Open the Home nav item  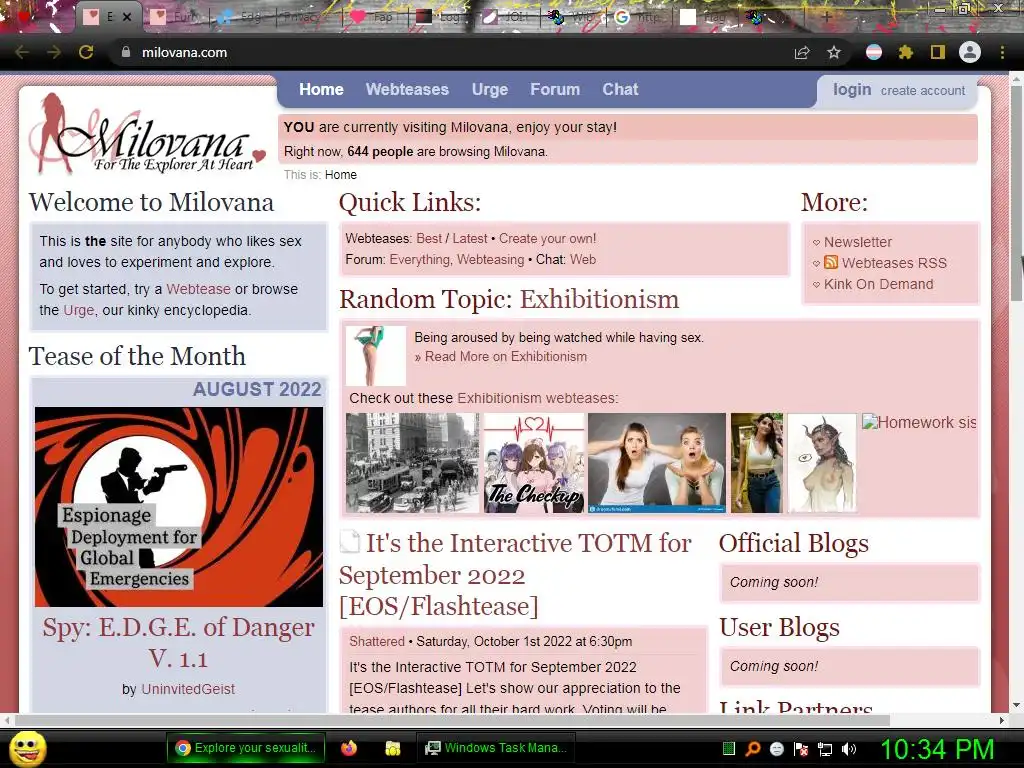(321, 89)
